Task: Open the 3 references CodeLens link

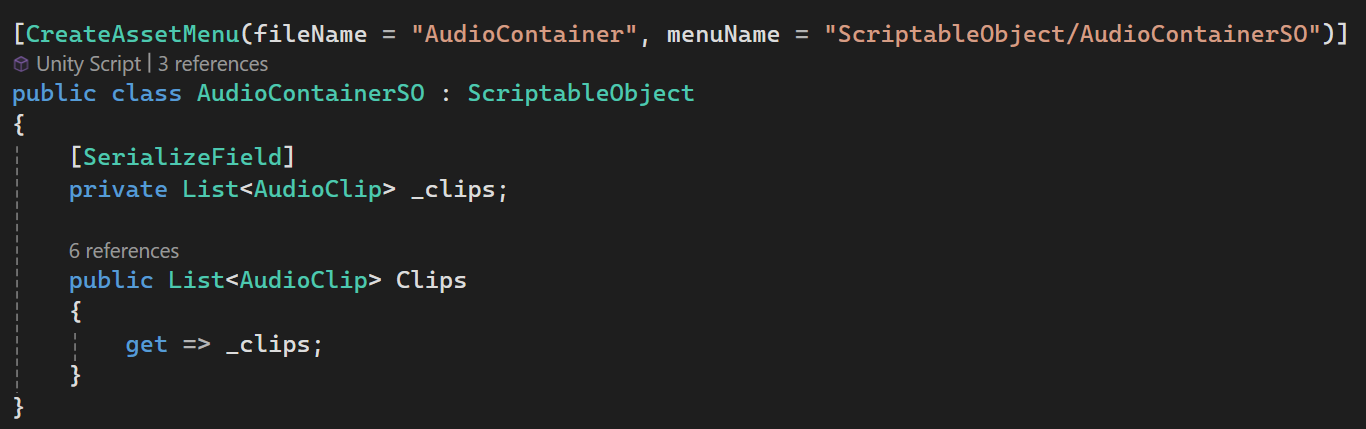Action: [x=213, y=64]
